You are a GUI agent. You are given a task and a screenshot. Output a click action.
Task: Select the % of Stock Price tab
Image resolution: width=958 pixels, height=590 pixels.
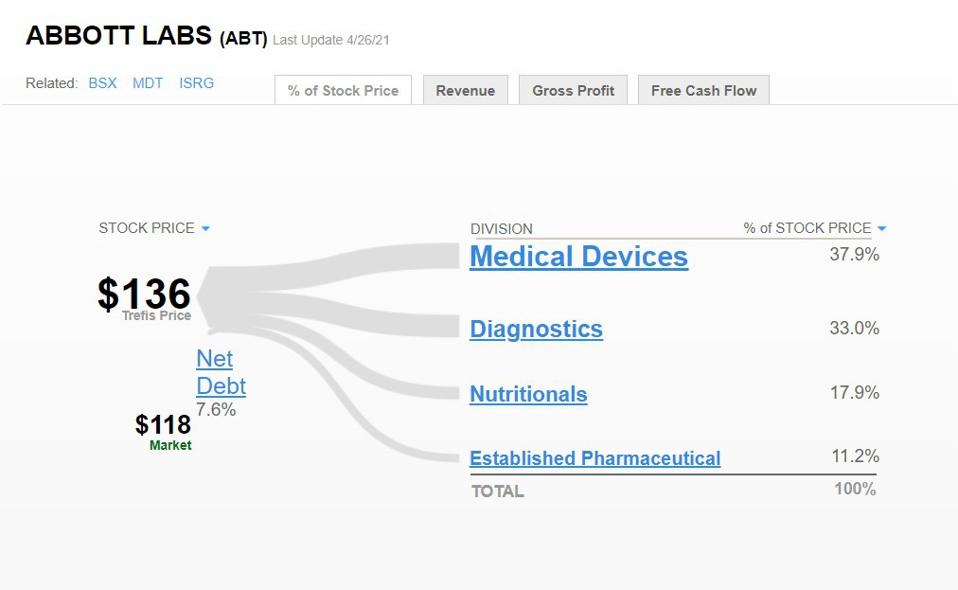[343, 90]
